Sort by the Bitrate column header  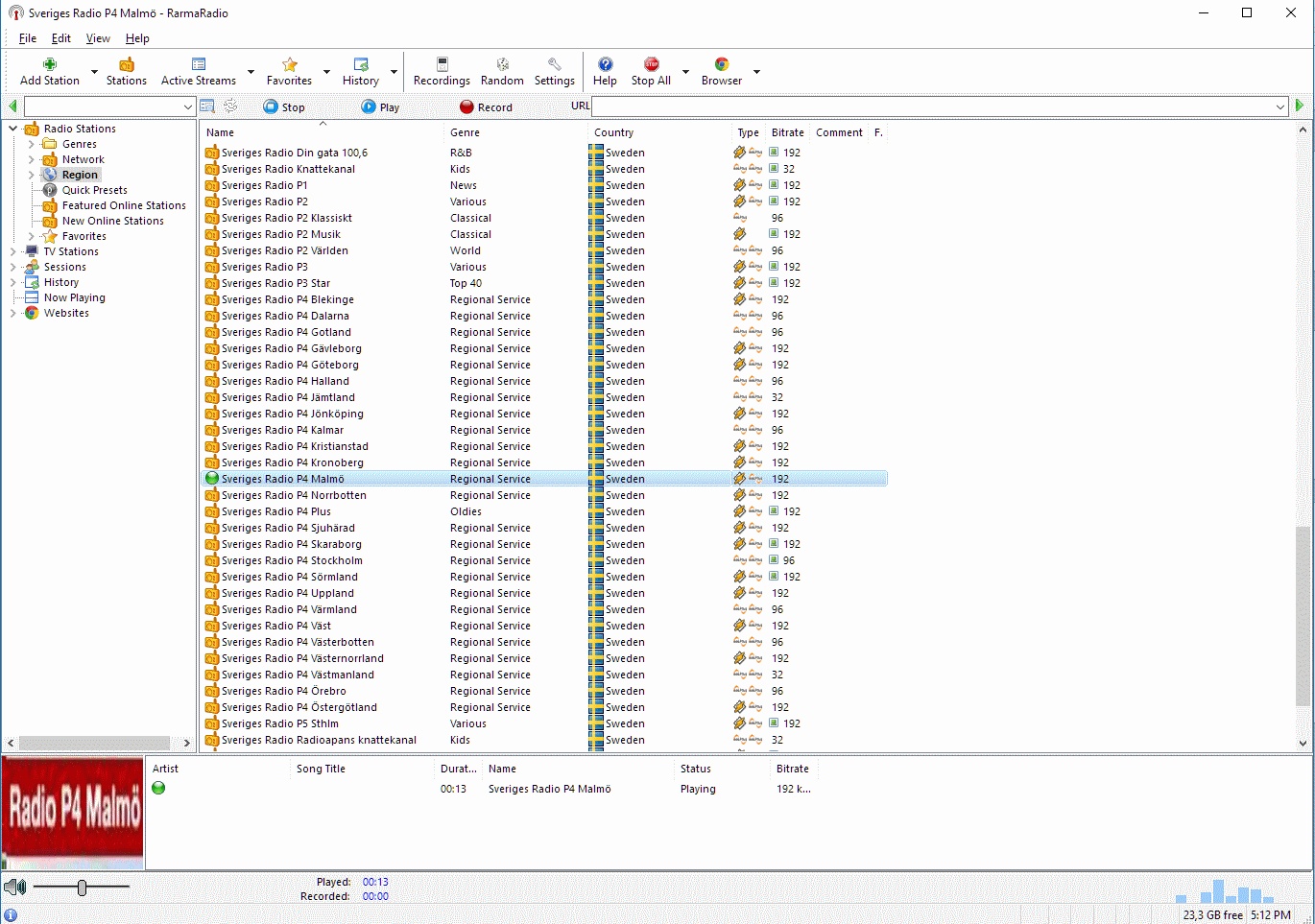tap(787, 132)
